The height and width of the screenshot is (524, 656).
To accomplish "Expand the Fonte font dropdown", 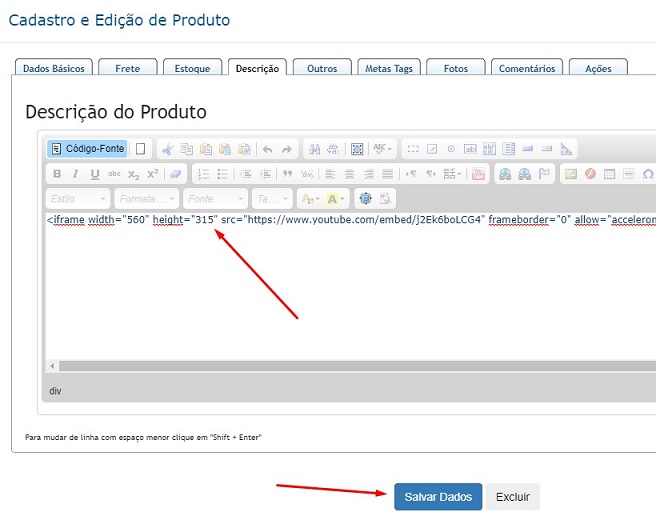I will pos(214,199).
